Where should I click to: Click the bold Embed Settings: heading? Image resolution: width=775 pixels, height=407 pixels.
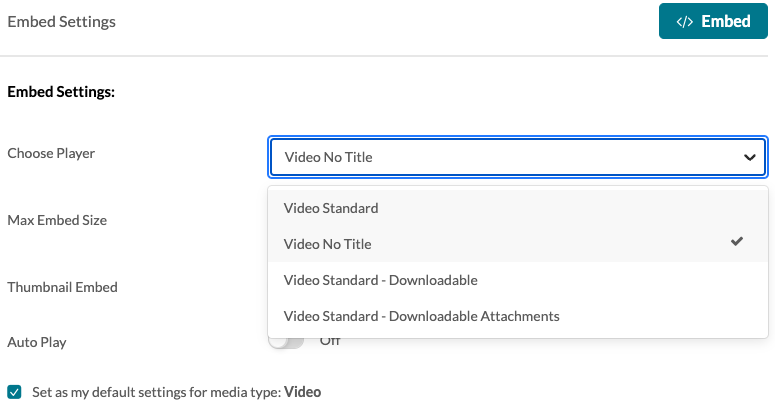coord(61,92)
